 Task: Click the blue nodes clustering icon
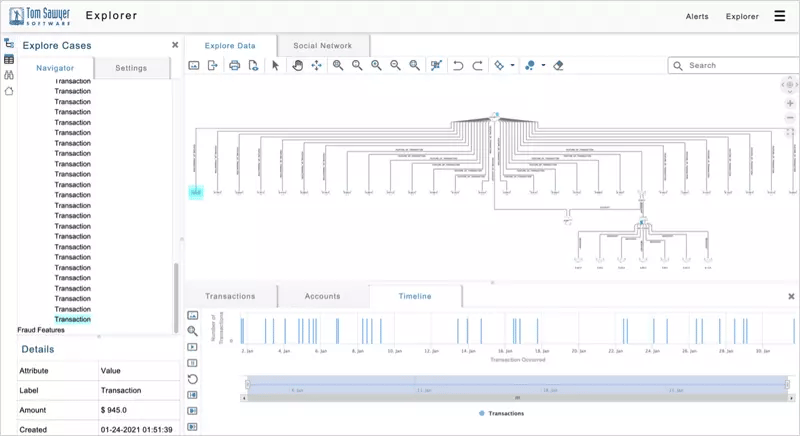click(530, 65)
